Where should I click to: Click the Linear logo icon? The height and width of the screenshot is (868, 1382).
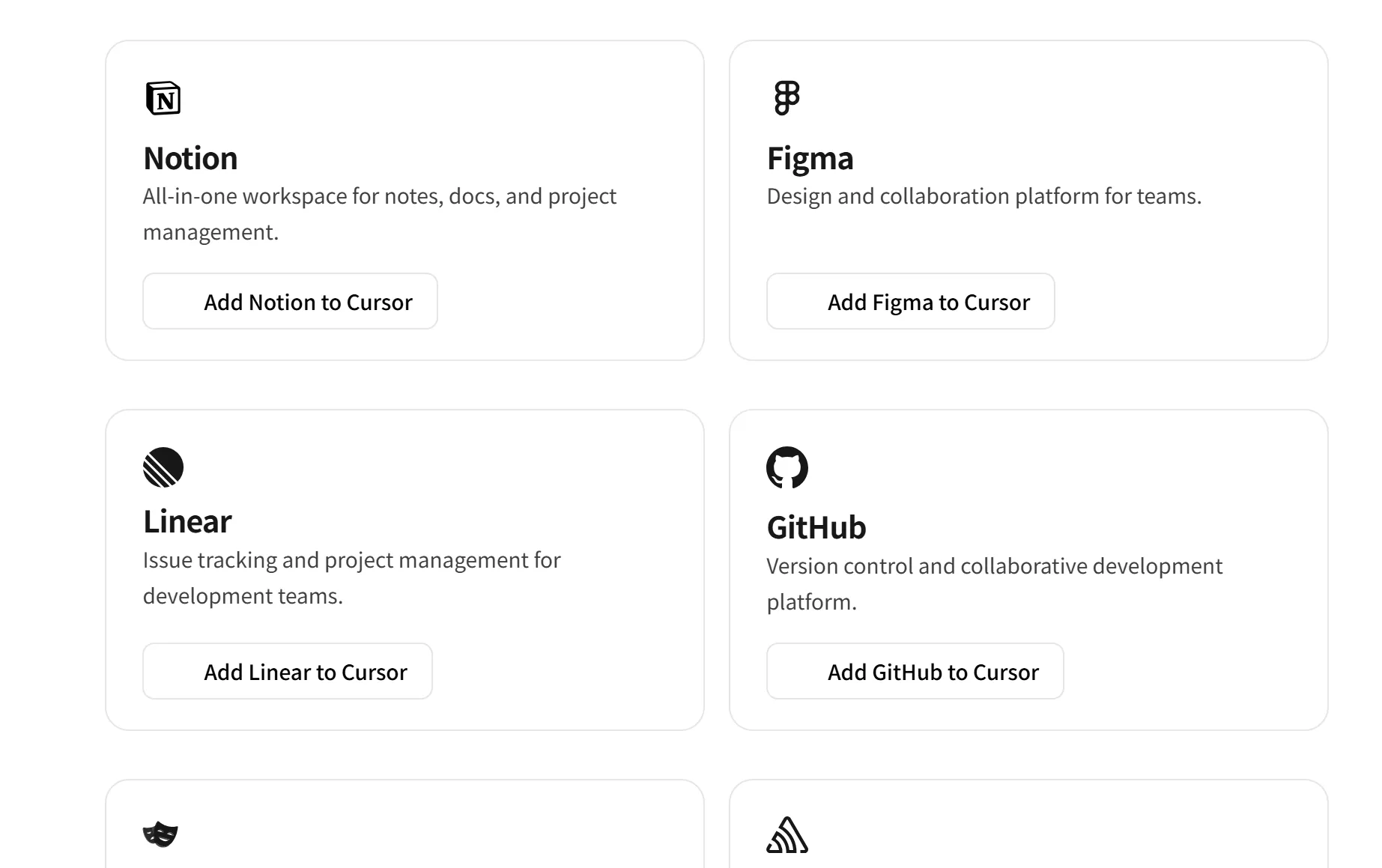click(x=163, y=467)
